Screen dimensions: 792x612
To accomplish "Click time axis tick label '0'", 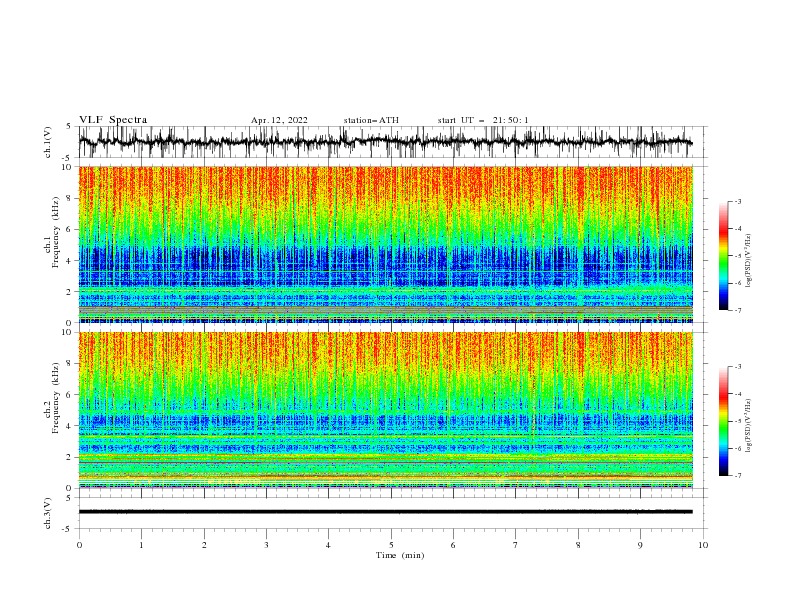I will point(79,545).
